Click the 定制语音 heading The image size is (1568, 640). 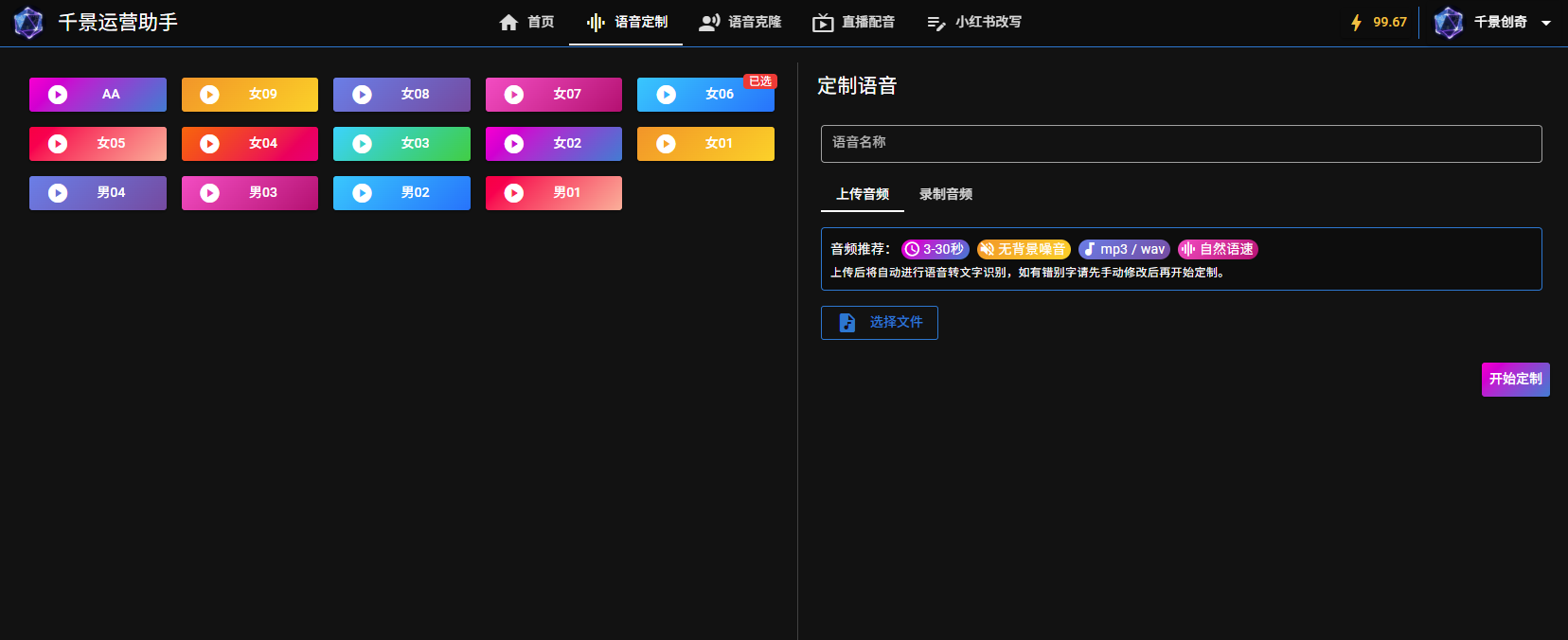[857, 86]
